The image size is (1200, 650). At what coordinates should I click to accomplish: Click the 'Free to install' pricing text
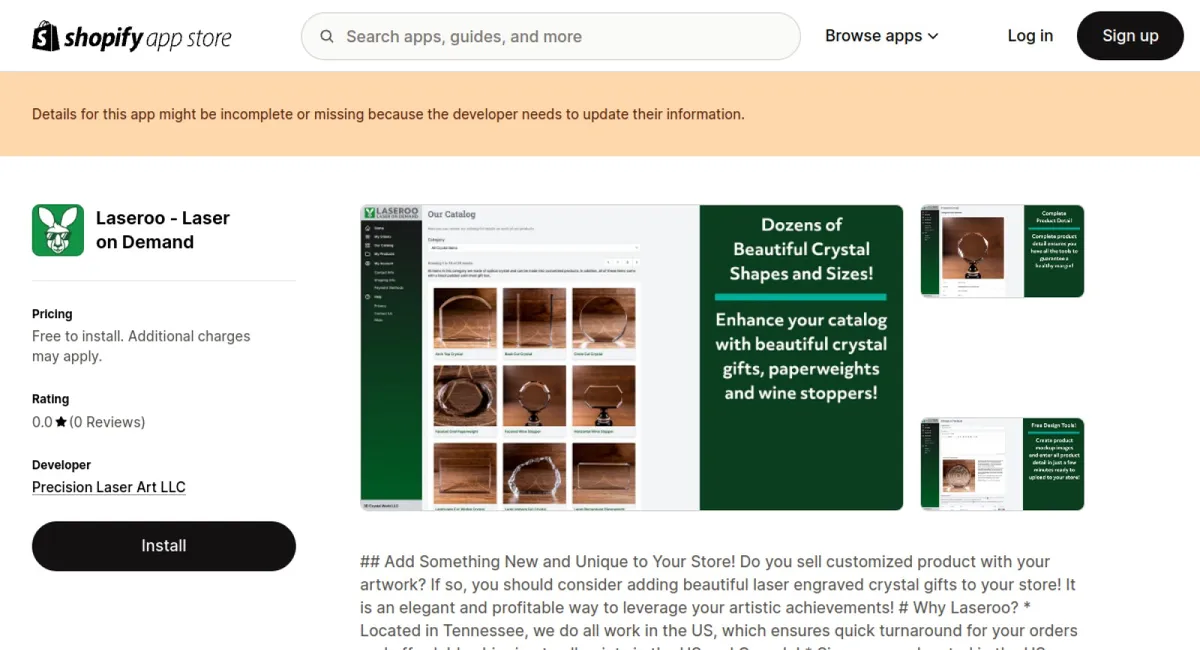(x=141, y=346)
